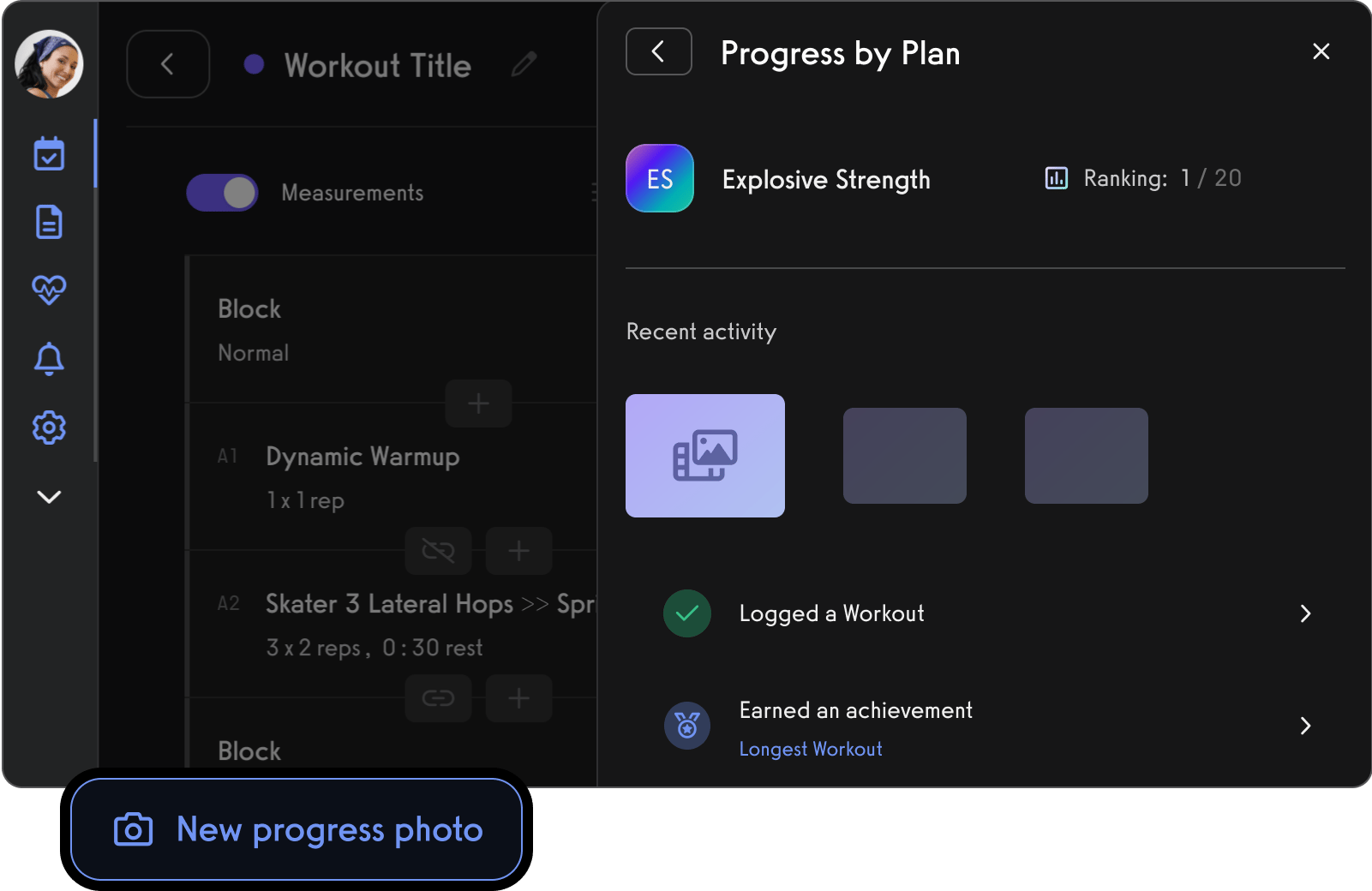The image size is (1372, 891).
Task: Open the notifications bell icon
Action: pos(49,358)
